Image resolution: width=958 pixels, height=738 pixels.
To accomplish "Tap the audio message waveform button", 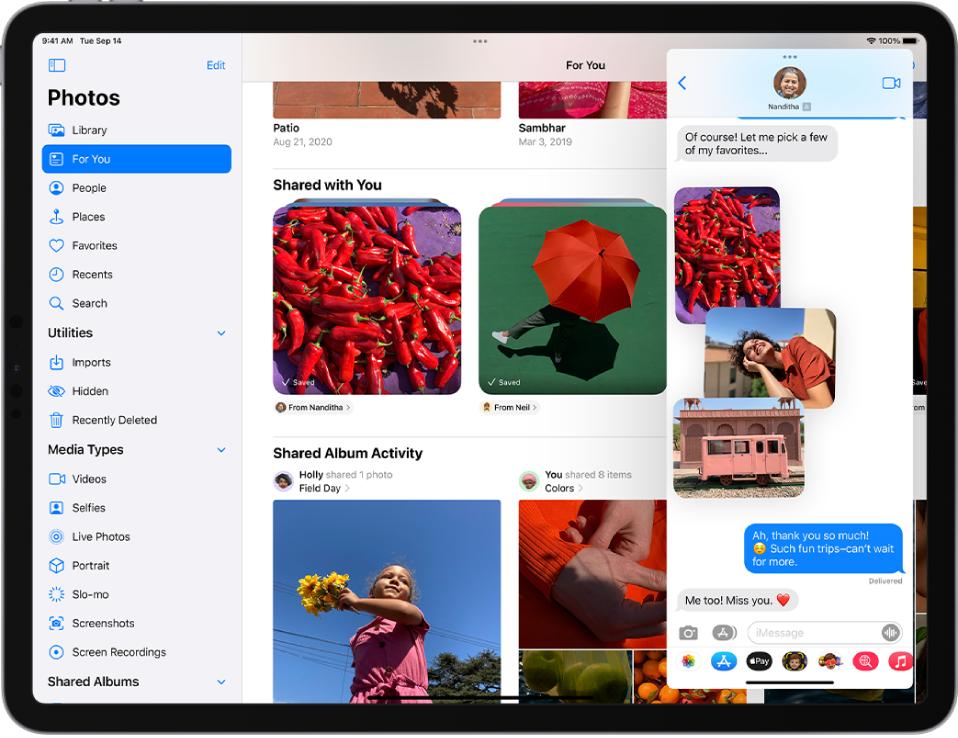I will point(889,633).
